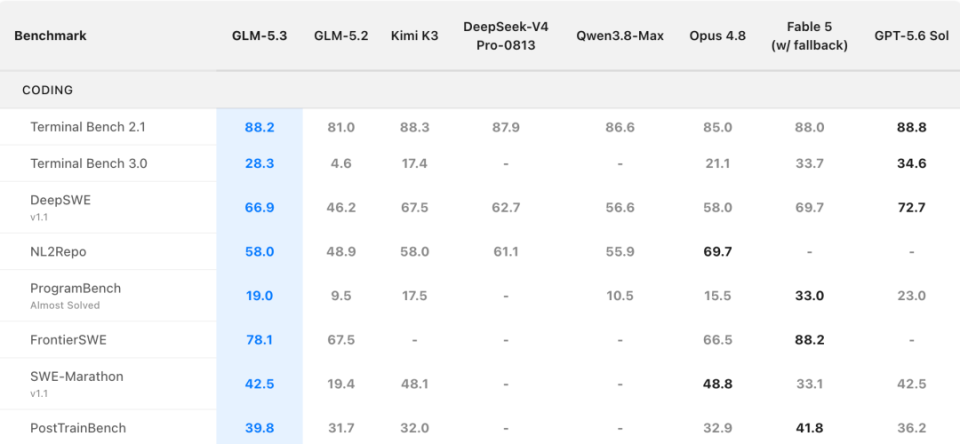Select GLM-5.3's FrontierSWE score 78.1
Screen dimensions: 960x444
[260, 339]
